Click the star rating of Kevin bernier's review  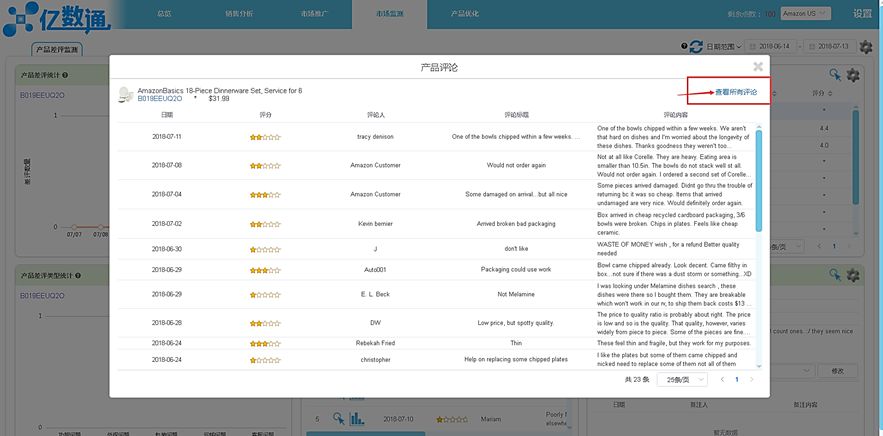point(265,224)
